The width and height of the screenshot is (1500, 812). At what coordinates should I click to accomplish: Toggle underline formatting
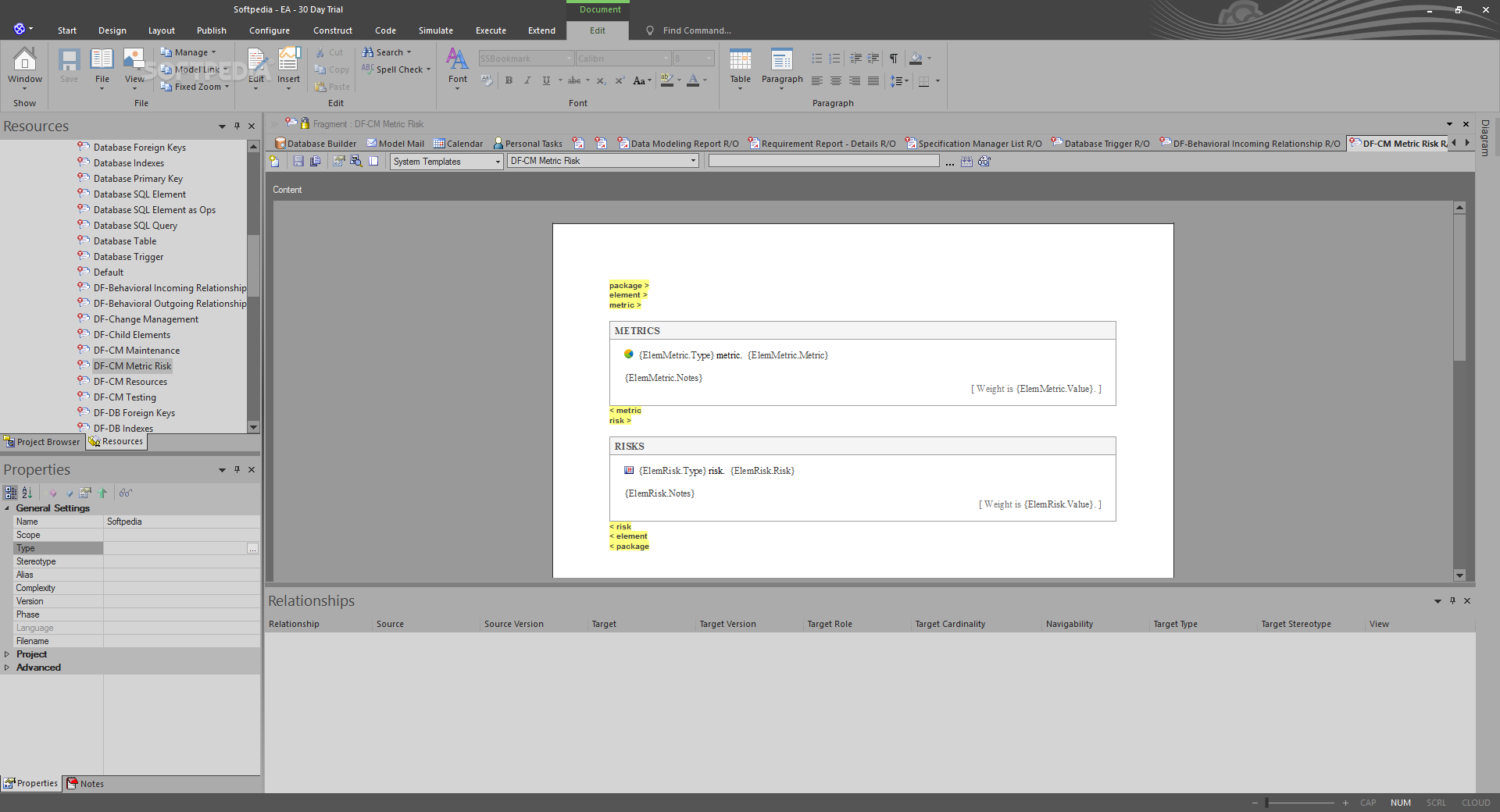point(546,80)
